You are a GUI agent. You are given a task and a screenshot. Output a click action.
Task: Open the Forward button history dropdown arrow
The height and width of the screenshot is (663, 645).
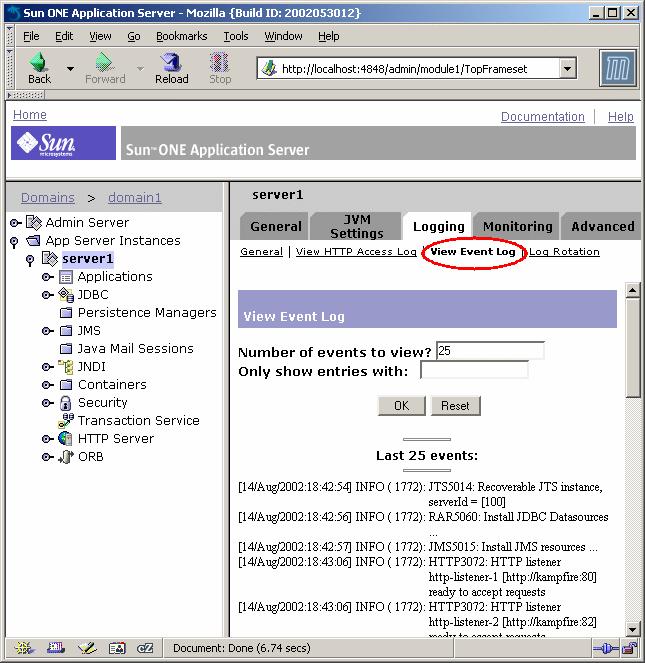point(140,68)
